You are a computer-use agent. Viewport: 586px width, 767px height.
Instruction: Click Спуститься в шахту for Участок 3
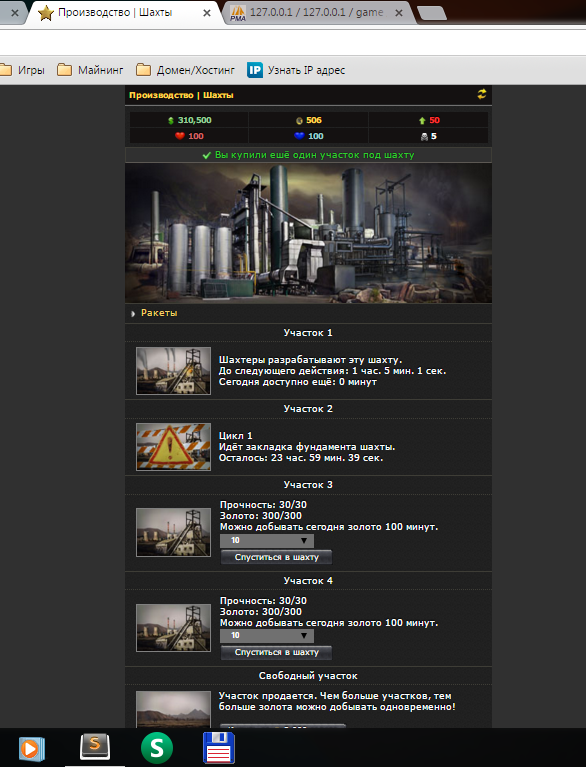click(276, 557)
